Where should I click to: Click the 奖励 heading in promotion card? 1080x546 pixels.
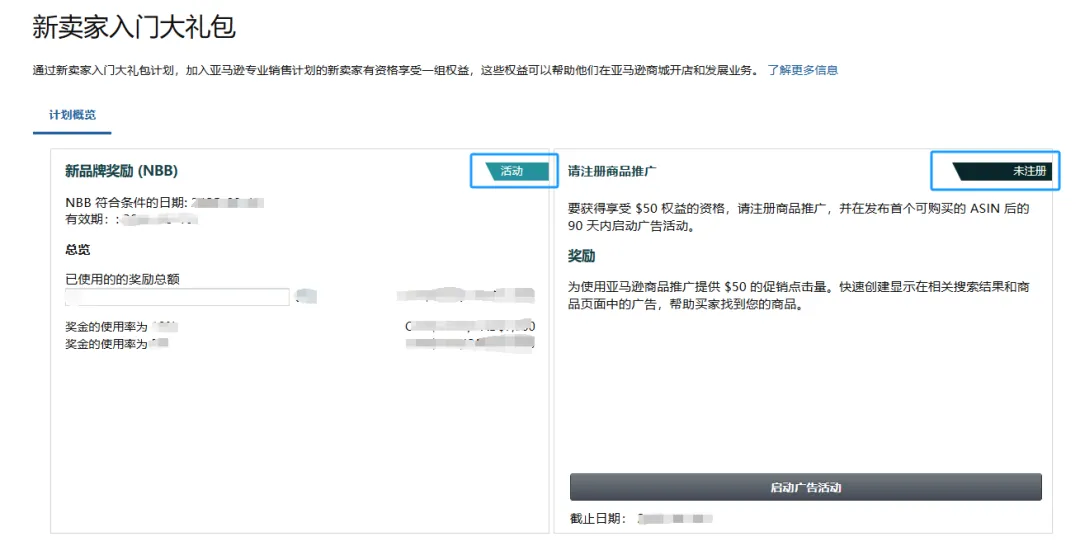[581, 257]
